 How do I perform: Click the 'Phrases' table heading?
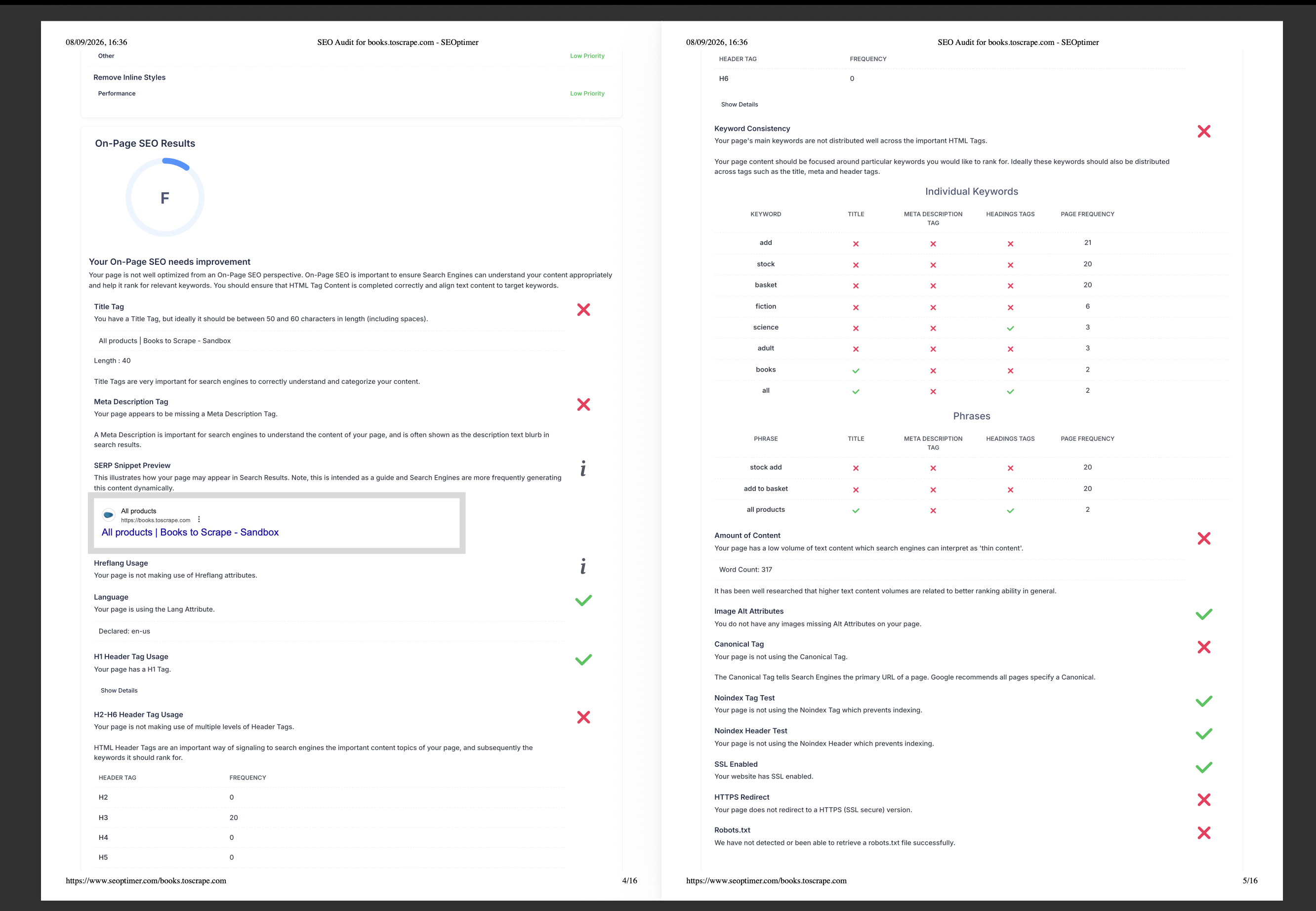[x=971, y=416]
